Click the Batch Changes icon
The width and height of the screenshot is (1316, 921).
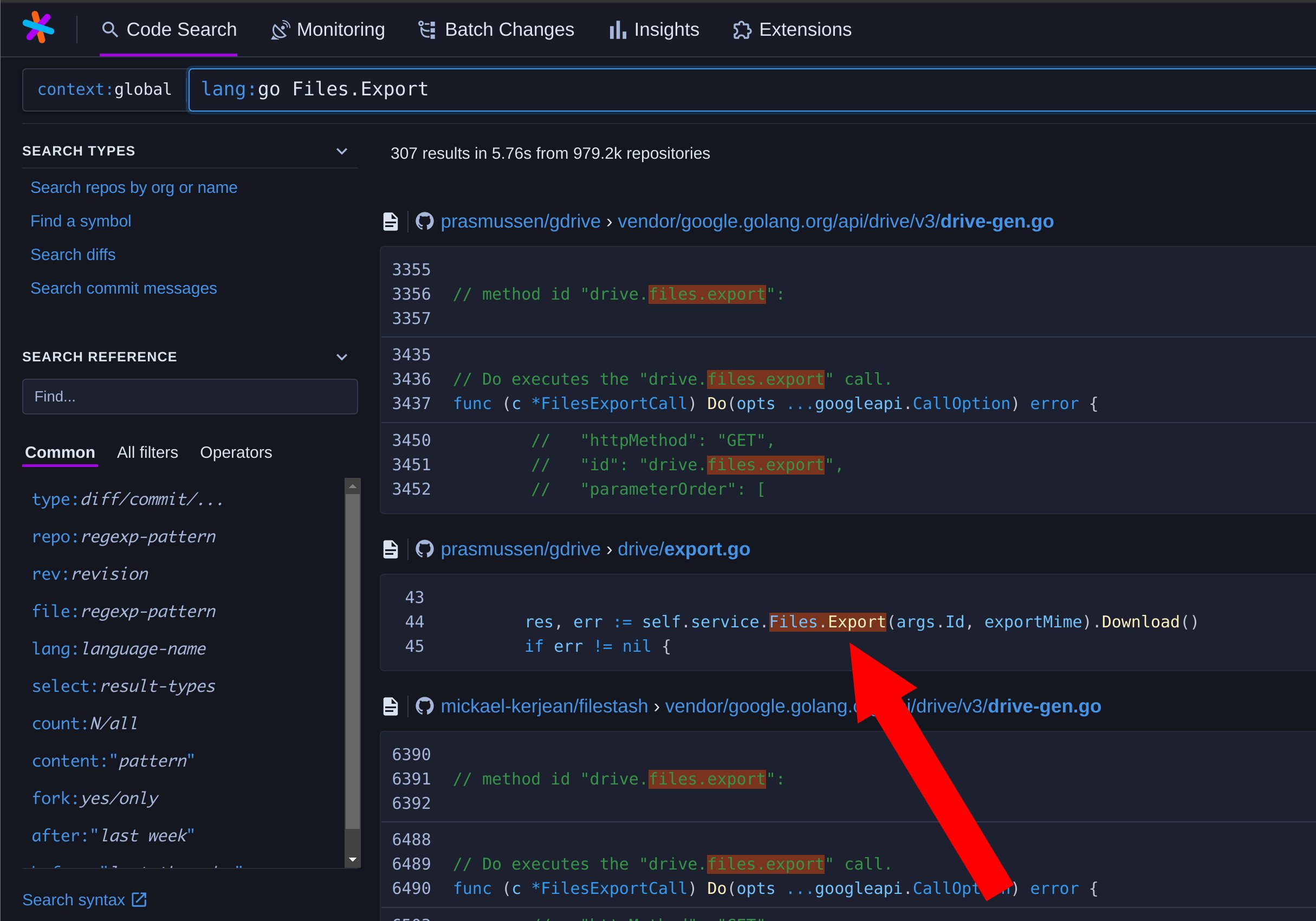(x=427, y=30)
